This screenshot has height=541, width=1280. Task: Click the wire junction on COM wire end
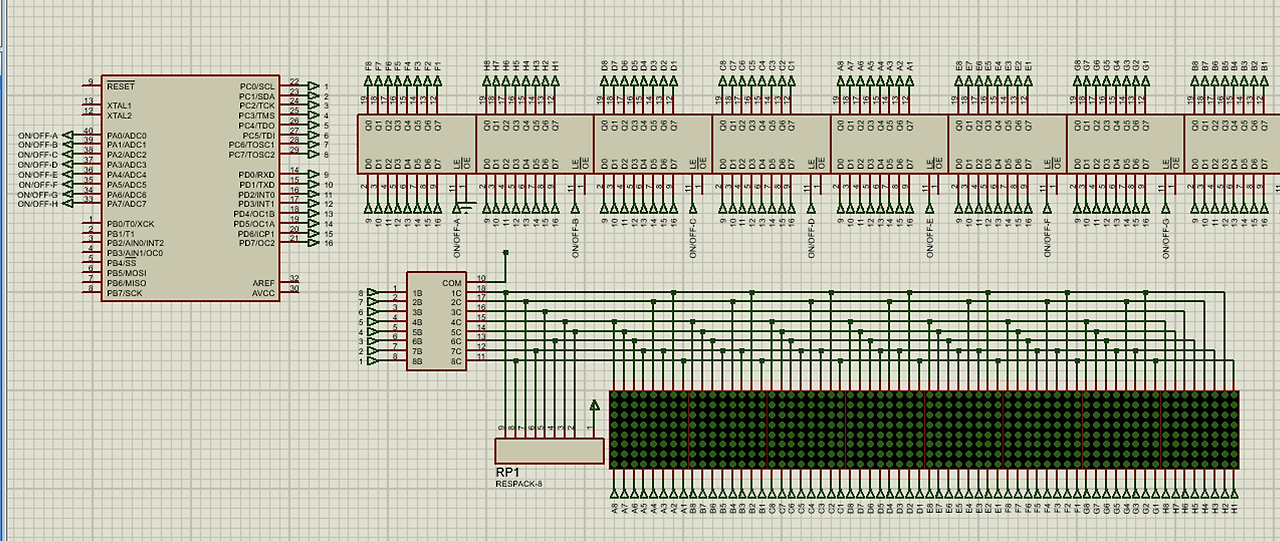pos(506,253)
